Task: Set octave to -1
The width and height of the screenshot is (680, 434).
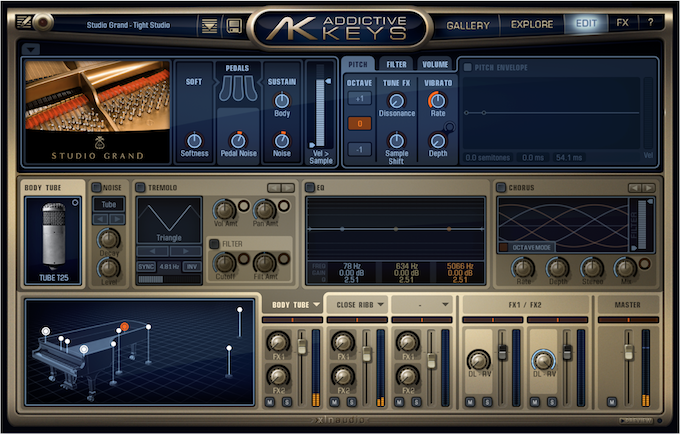Action: (360, 150)
